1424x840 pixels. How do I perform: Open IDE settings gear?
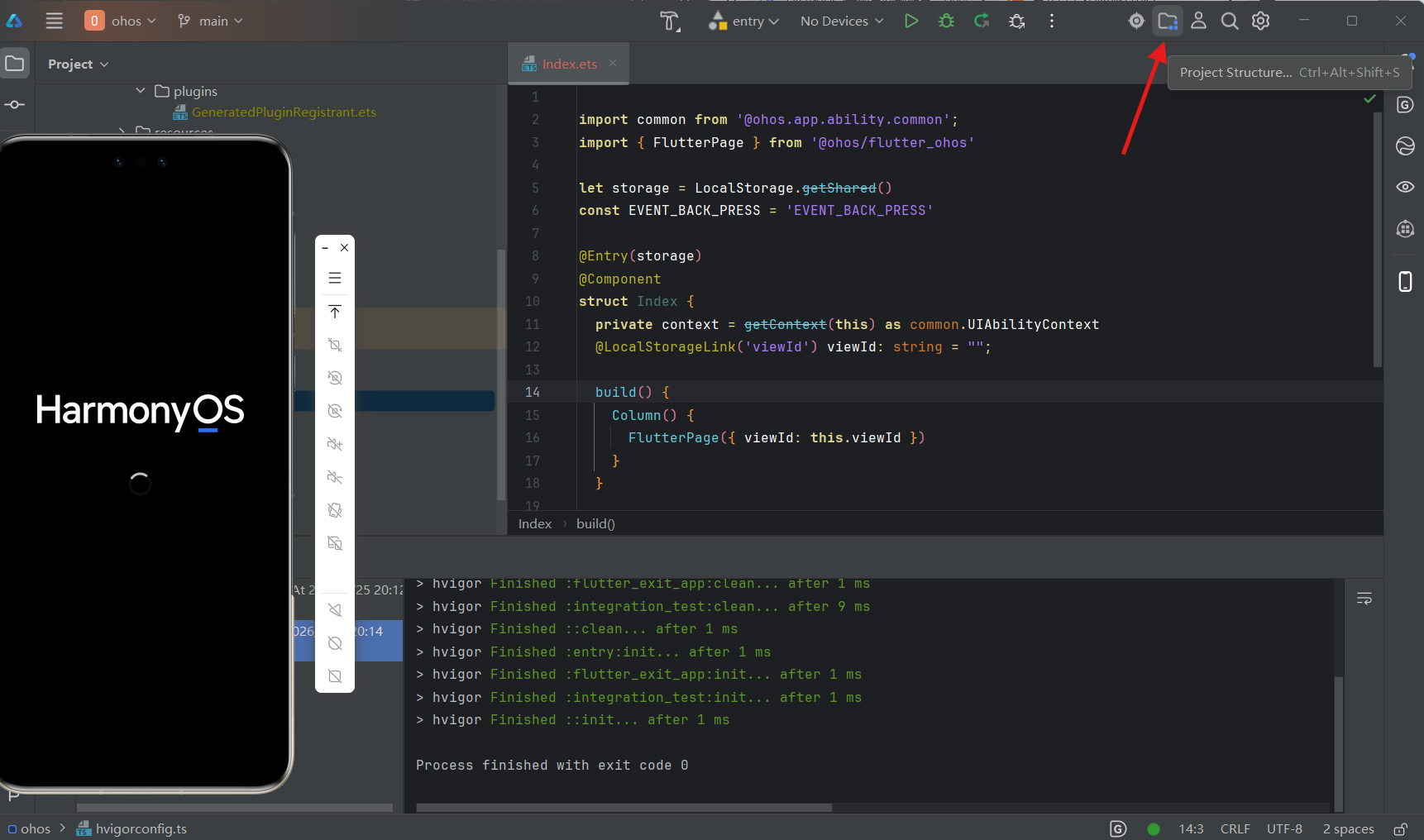[x=1260, y=21]
